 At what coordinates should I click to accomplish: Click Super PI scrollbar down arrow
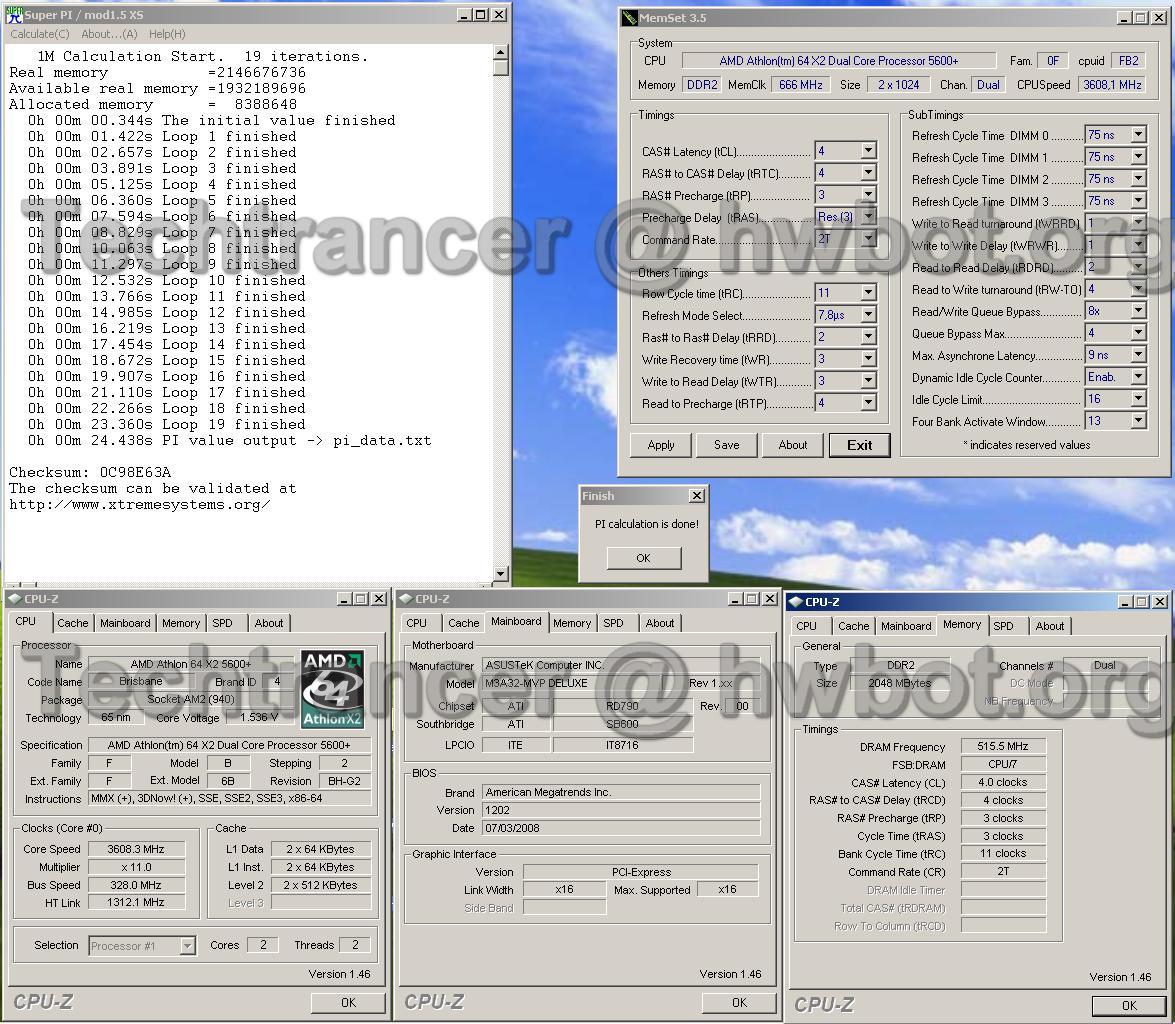(501, 574)
